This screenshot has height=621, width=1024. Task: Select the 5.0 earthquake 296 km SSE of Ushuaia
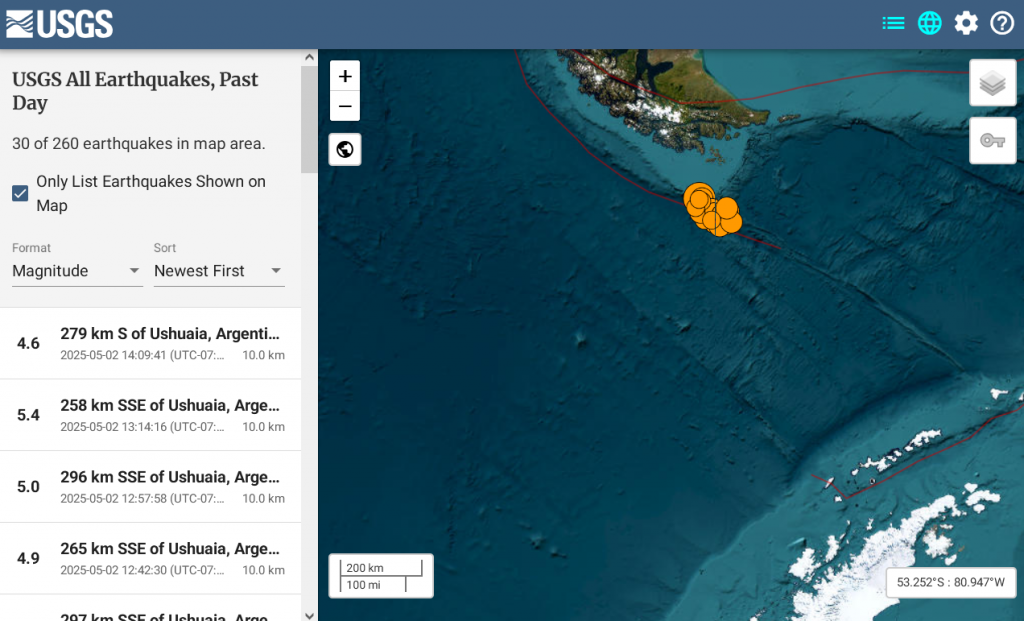(150, 487)
